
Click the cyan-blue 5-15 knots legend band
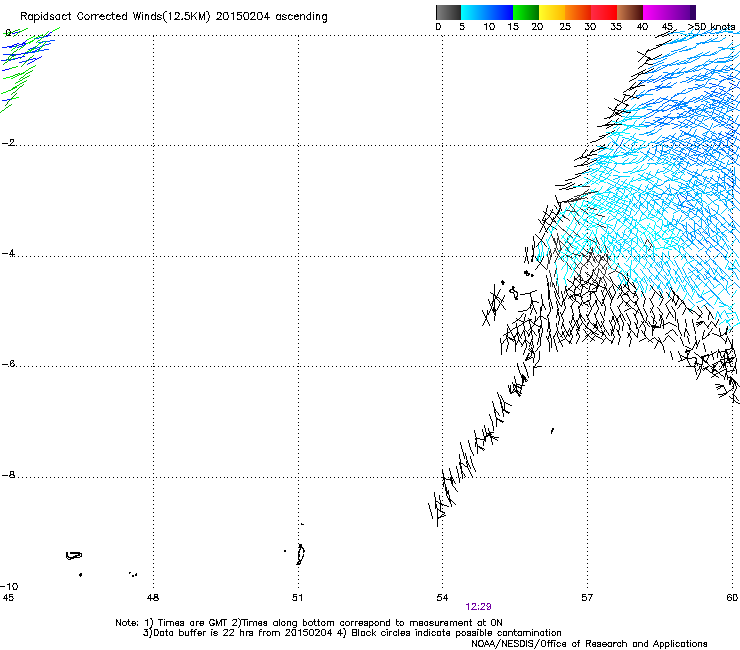click(x=487, y=12)
